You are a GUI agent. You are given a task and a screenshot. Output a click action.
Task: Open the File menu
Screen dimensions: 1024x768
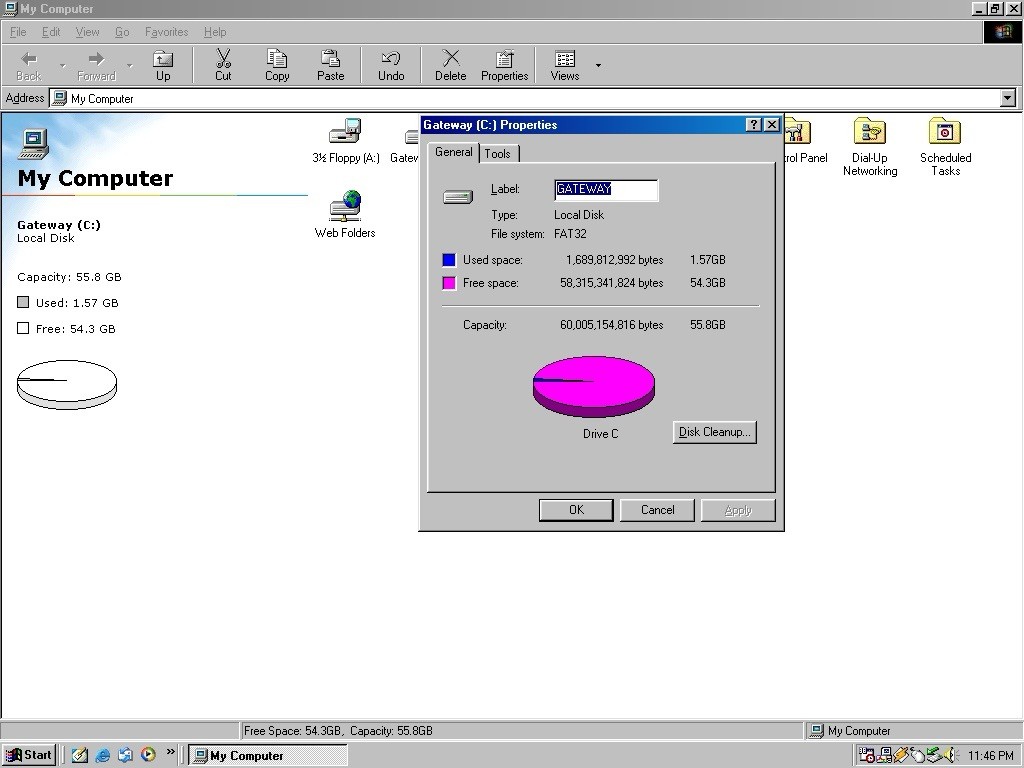18,32
